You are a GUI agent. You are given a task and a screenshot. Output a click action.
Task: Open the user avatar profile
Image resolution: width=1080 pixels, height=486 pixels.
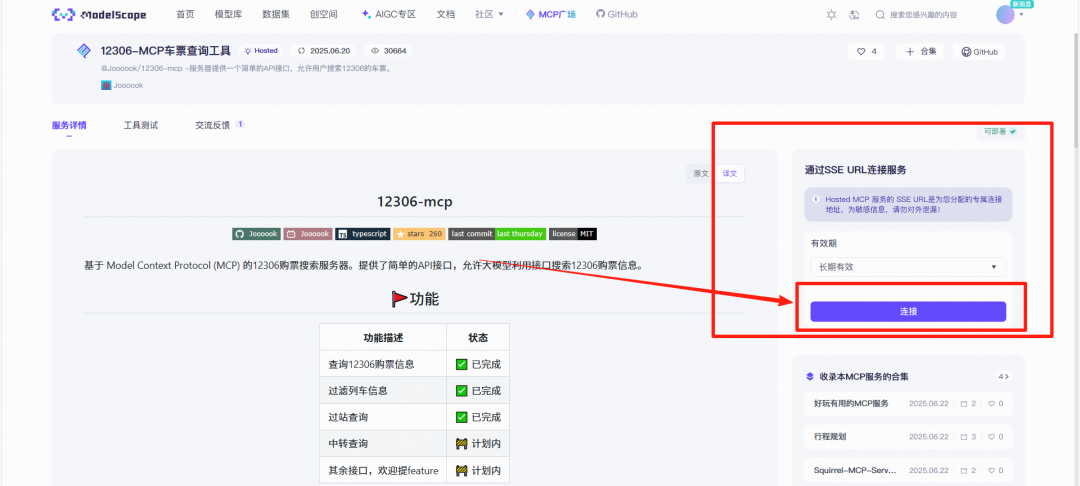[x=1005, y=14]
